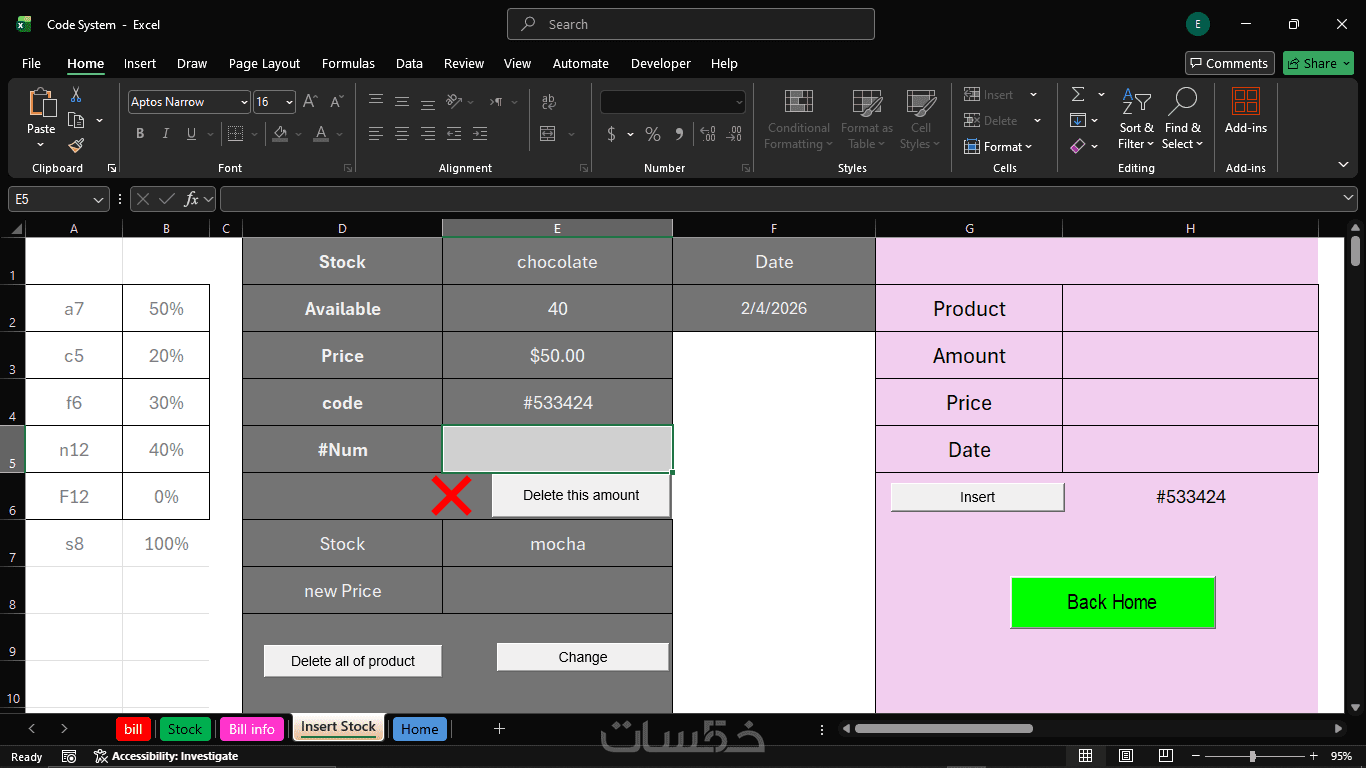Go to the Formulas ribbon tab
The image size is (1366, 768).
tap(348, 63)
